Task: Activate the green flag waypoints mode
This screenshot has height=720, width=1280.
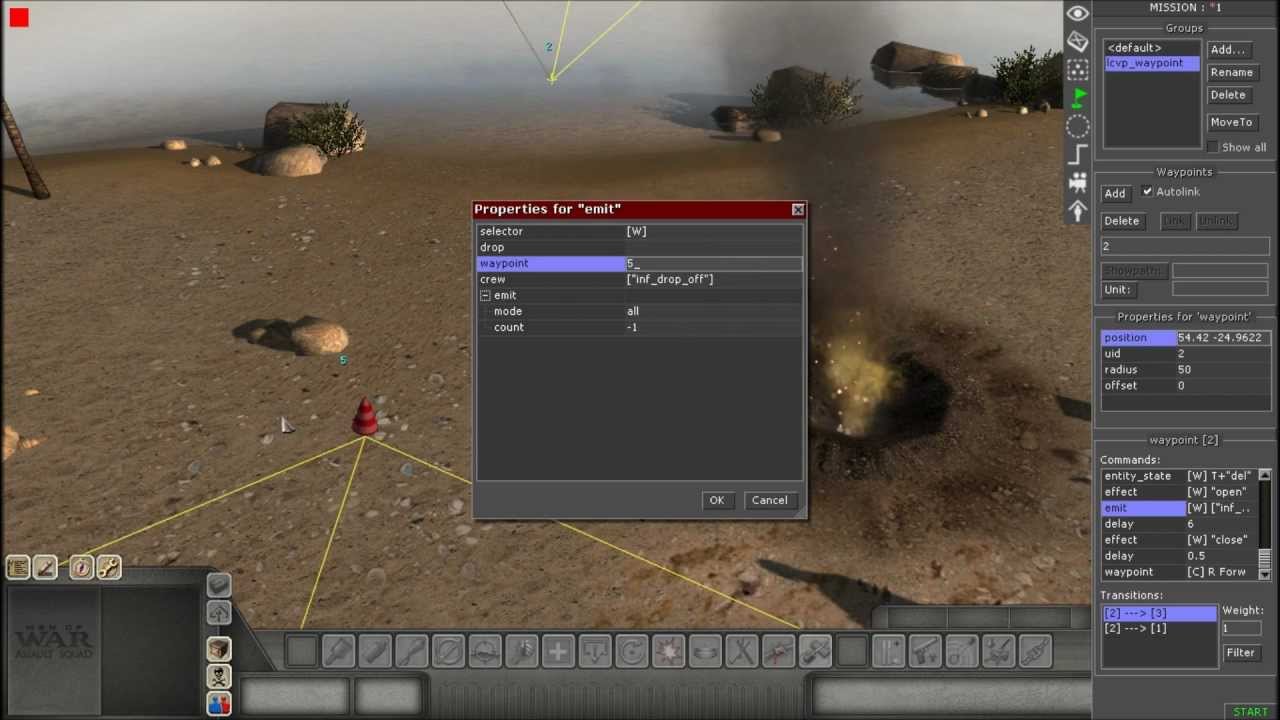Action: 1078,98
